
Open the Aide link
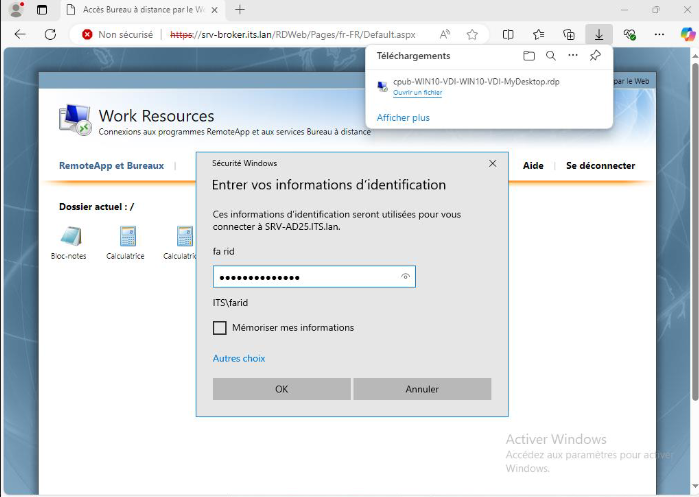533,165
